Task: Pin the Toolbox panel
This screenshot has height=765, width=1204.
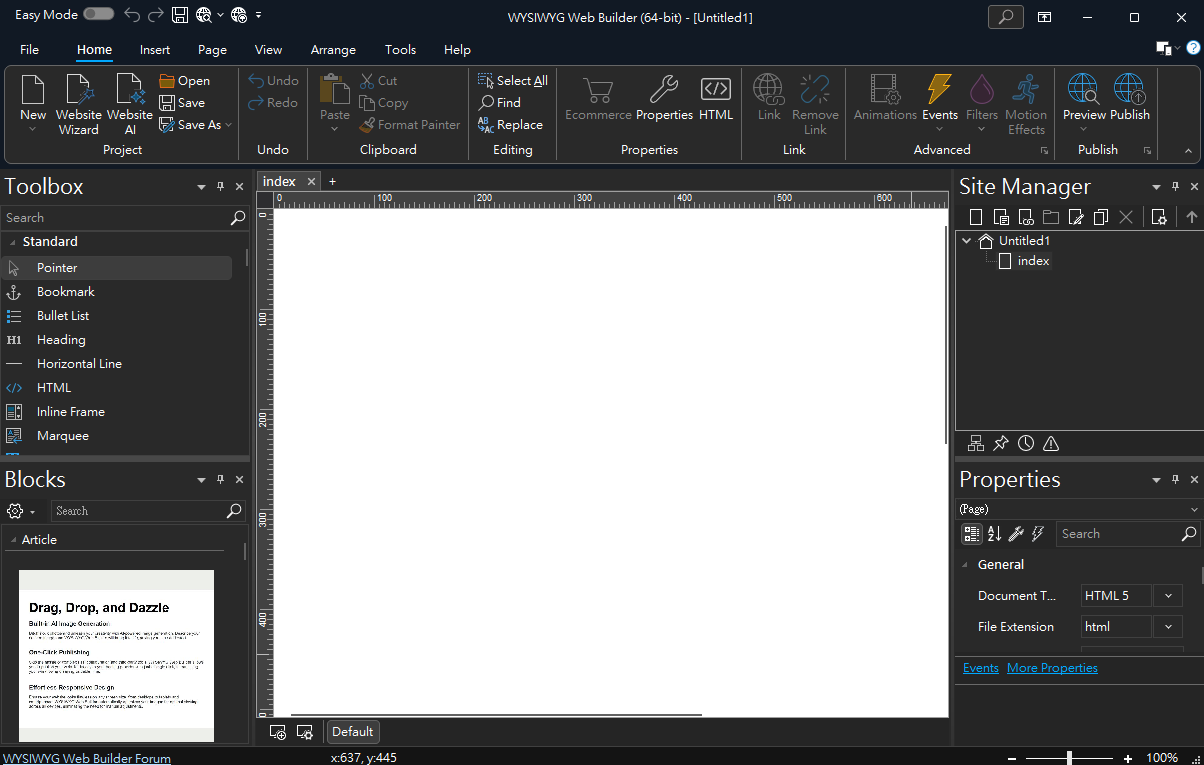Action: coord(221,186)
